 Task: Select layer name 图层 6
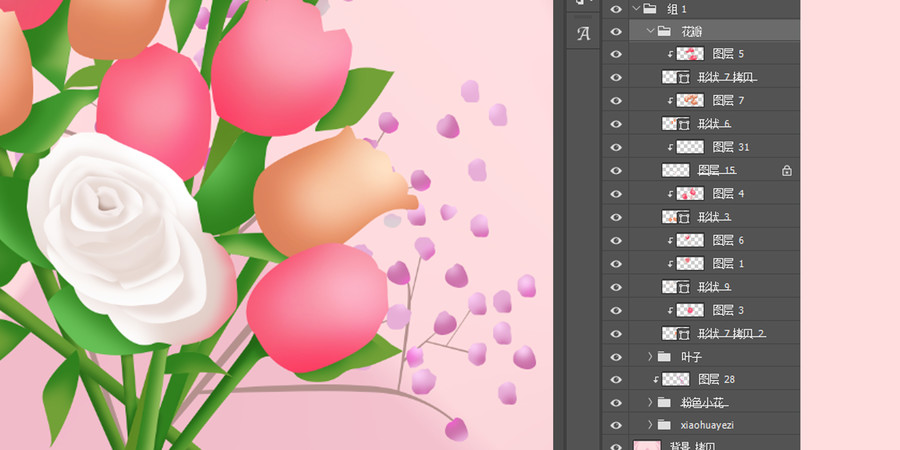pos(728,240)
